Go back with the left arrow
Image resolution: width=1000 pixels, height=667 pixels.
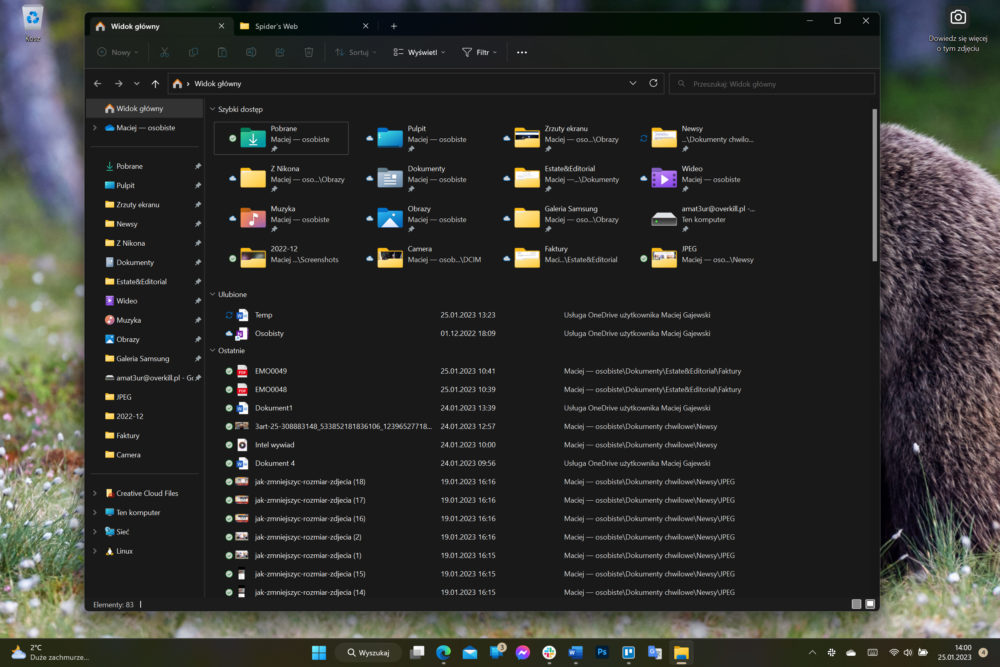[98, 84]
